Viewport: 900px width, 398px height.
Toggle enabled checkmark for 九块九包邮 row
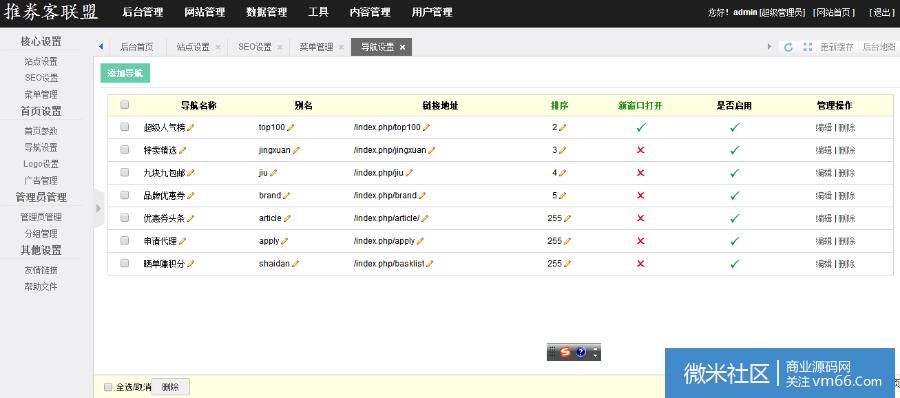(x=735, y=173)
